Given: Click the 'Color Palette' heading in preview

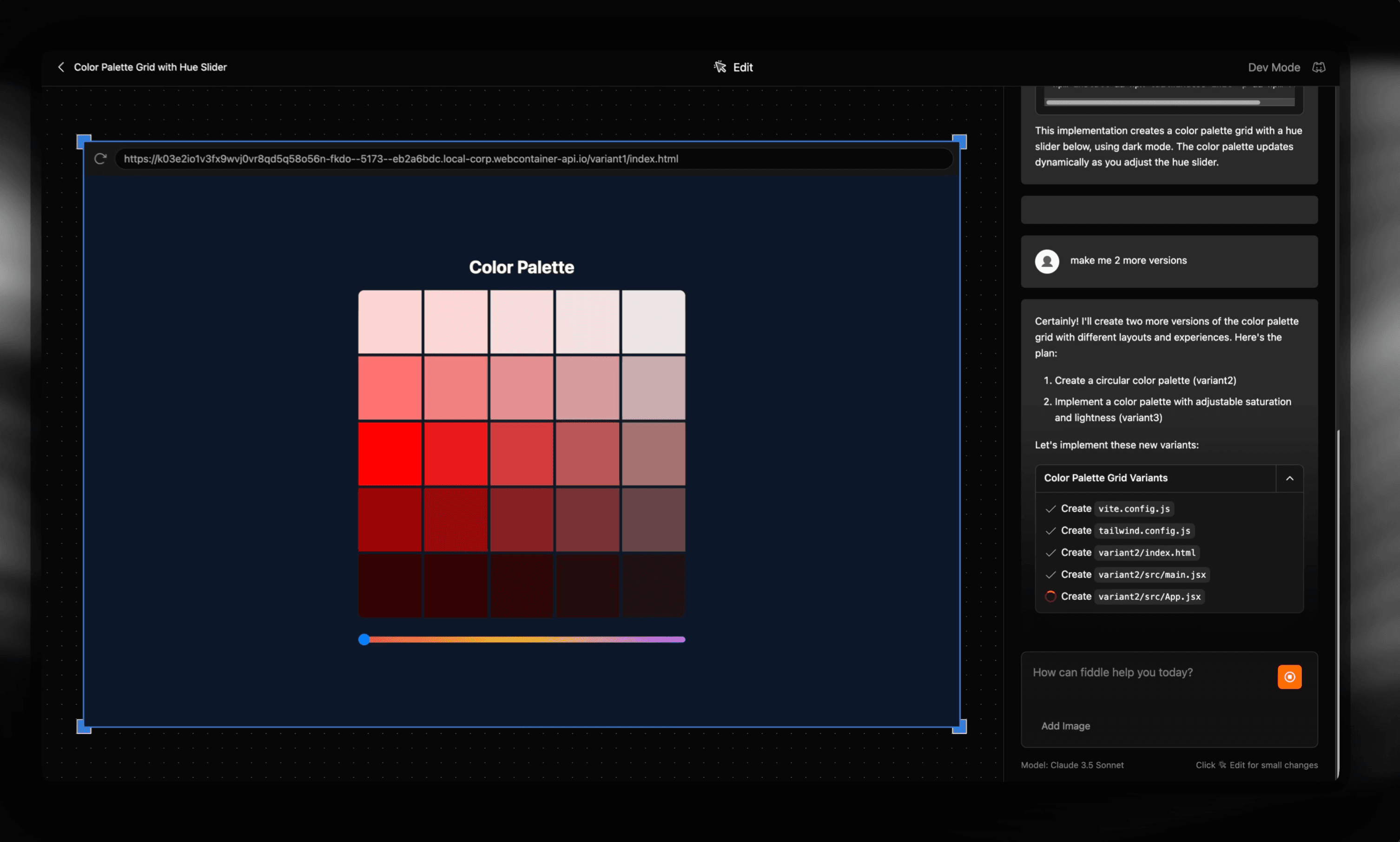Looking at the screenshot, I should tap(522, 267).
